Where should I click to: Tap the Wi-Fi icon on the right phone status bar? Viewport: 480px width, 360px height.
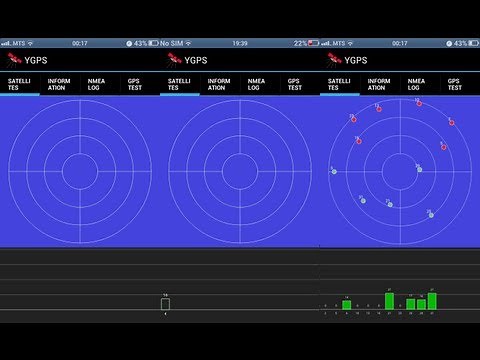[350, 43]
